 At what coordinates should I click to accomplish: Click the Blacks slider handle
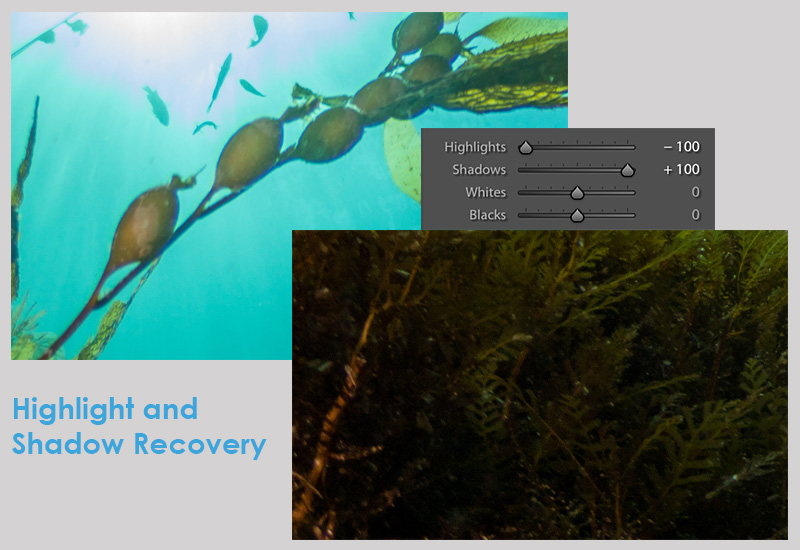click(x=577, y=216)
